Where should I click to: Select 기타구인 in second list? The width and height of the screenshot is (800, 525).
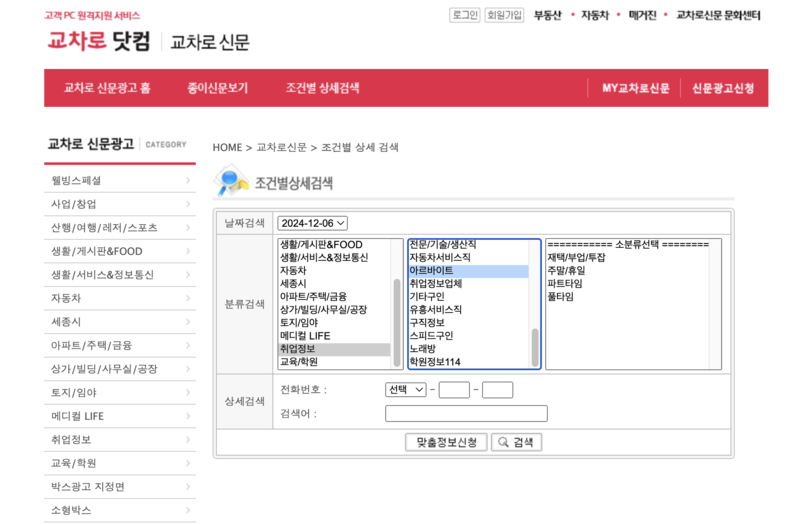click(468, 297)
